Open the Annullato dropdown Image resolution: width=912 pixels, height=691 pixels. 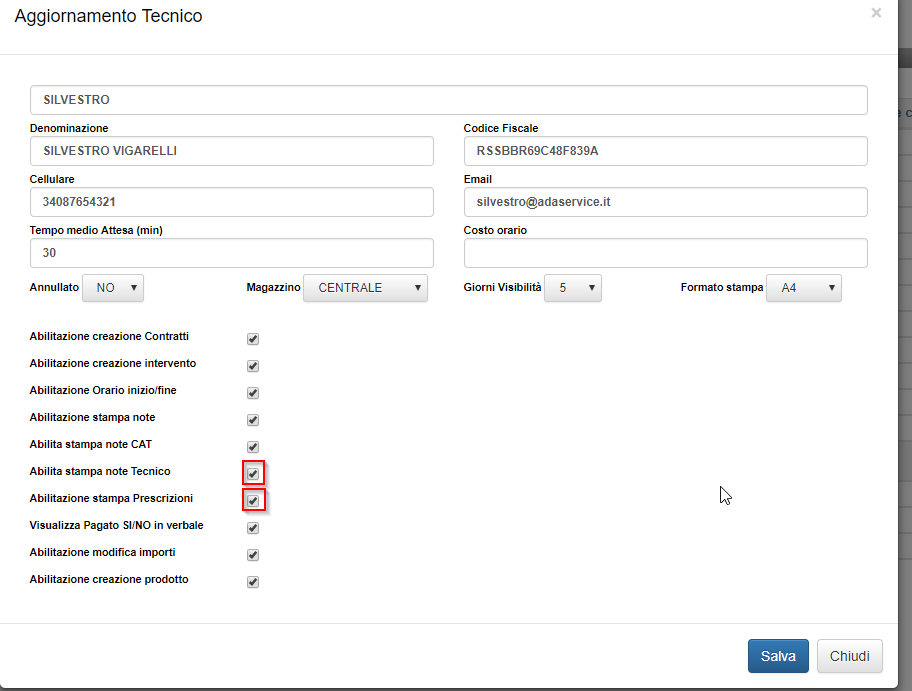[113, 288]
